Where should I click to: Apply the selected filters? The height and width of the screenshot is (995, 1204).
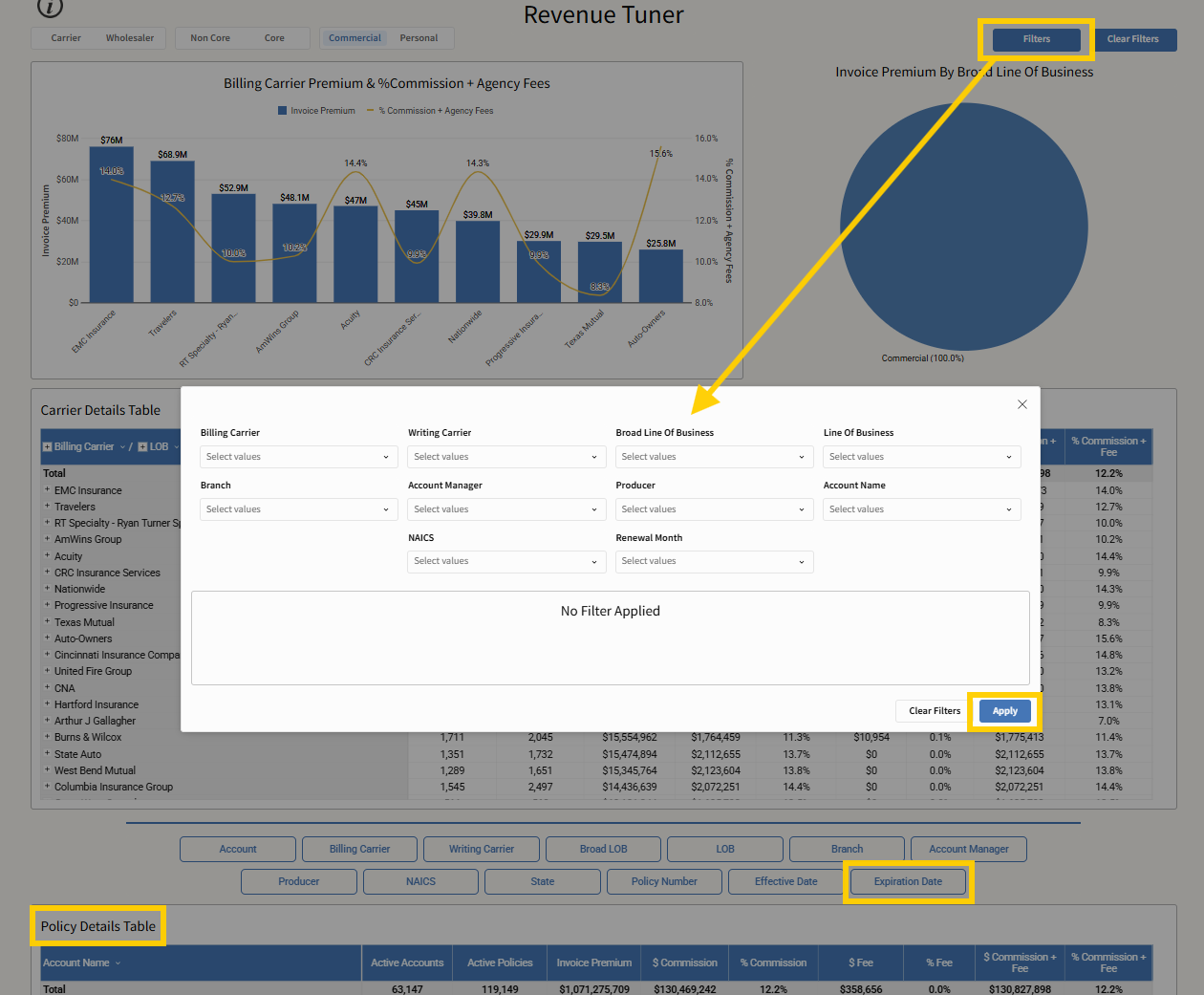pos(1004,711)
